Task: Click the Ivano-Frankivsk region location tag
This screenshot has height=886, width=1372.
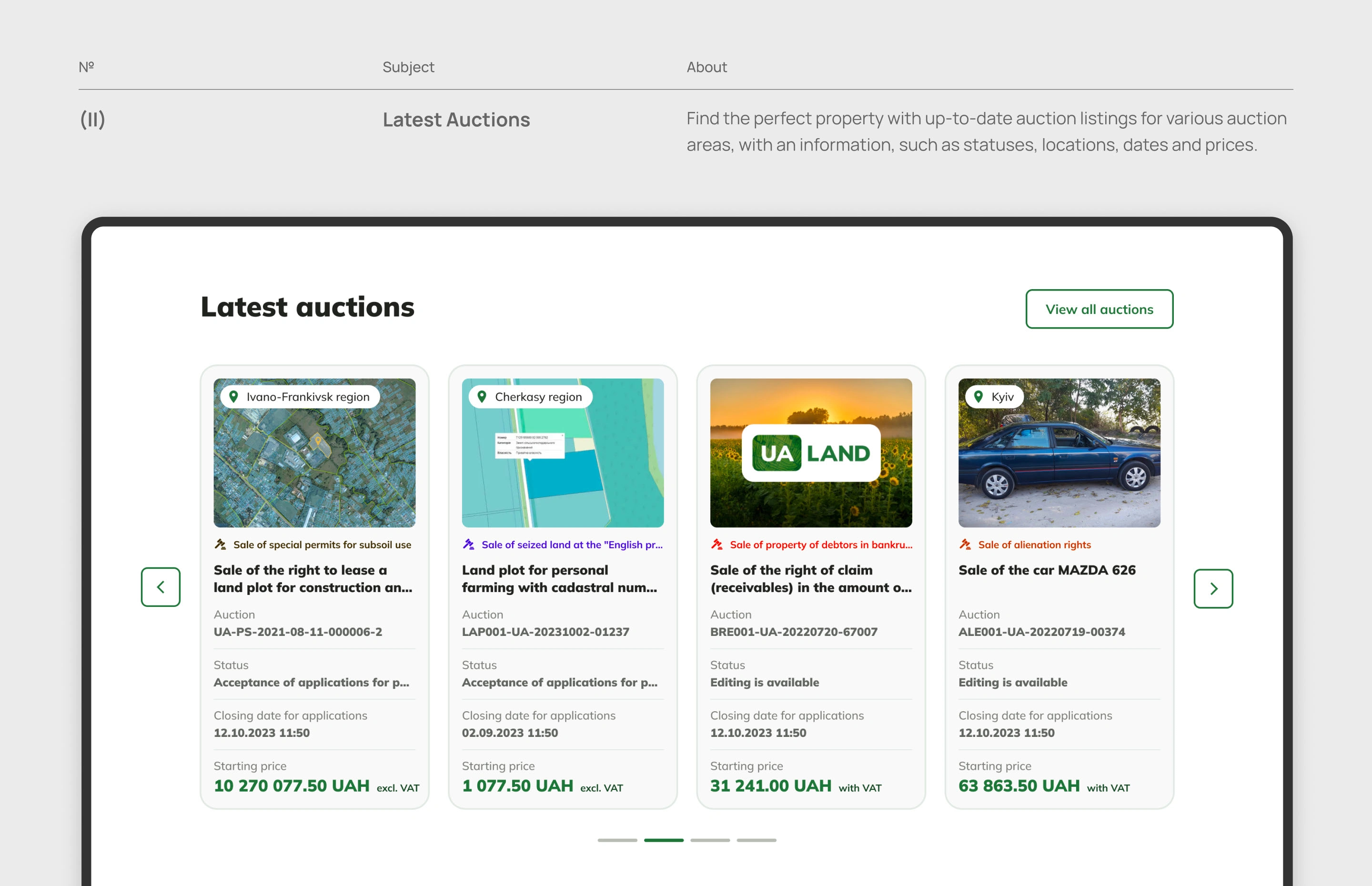Action: pyautogui.click(x=300, y=396)
